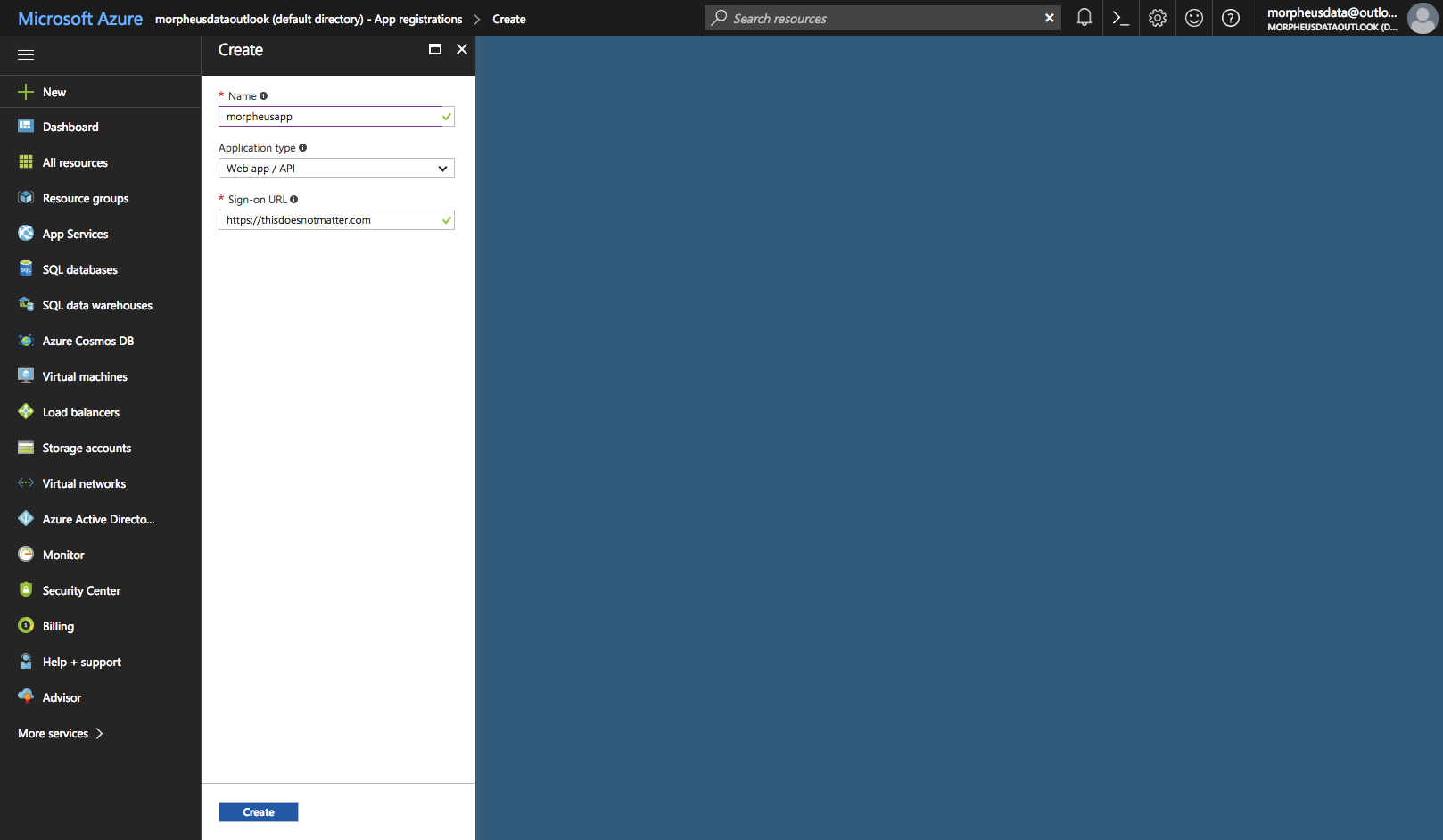Open Azure Active Directory icon
The width and height of the screenshot is (1443, 840).
point(26,519)
